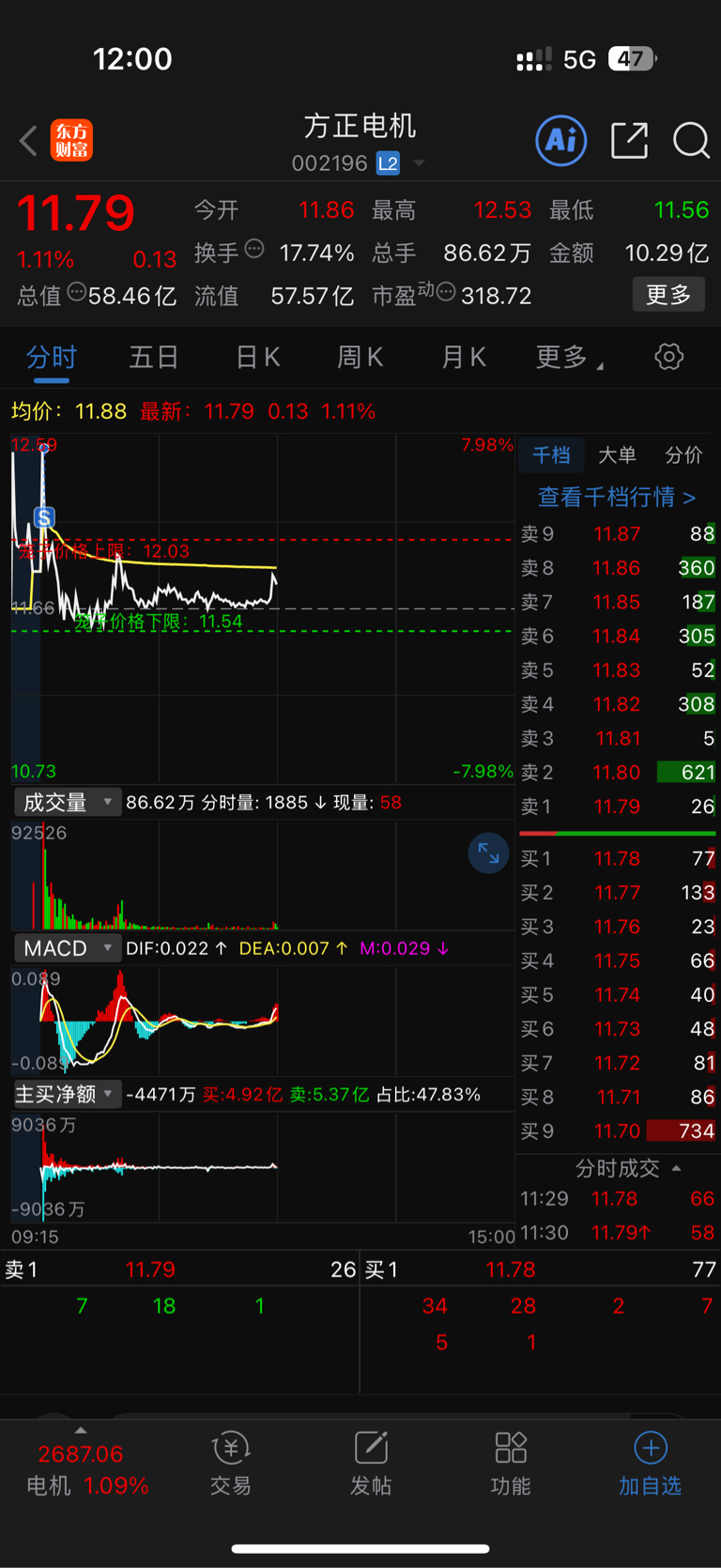This screenshot has width=721, height=1568.
Task: Tap 买1 row in order book
Action: pos(618,858)
